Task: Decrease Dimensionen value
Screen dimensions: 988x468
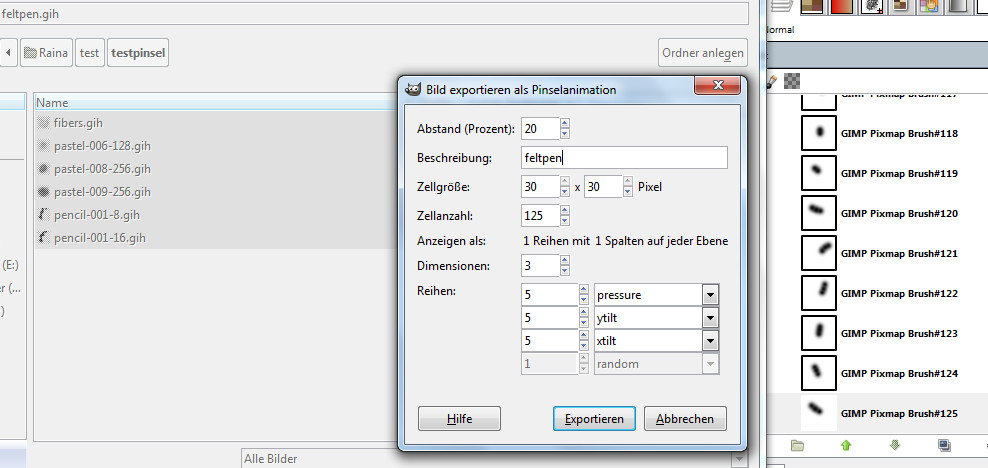Action: (x=565, y=271)
